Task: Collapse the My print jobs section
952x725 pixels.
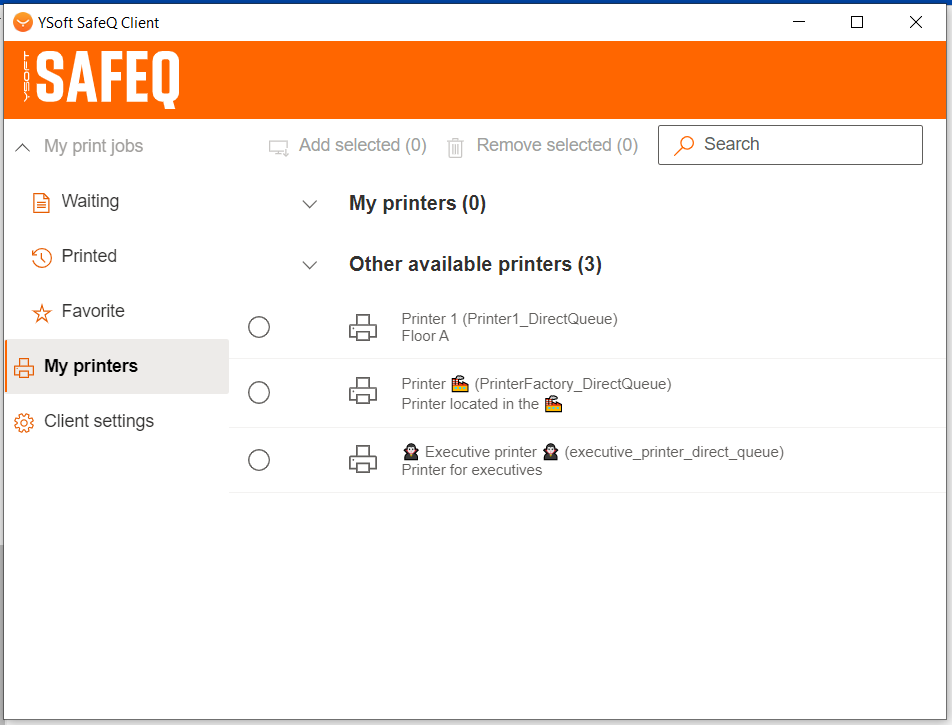Action: point(23,147)
